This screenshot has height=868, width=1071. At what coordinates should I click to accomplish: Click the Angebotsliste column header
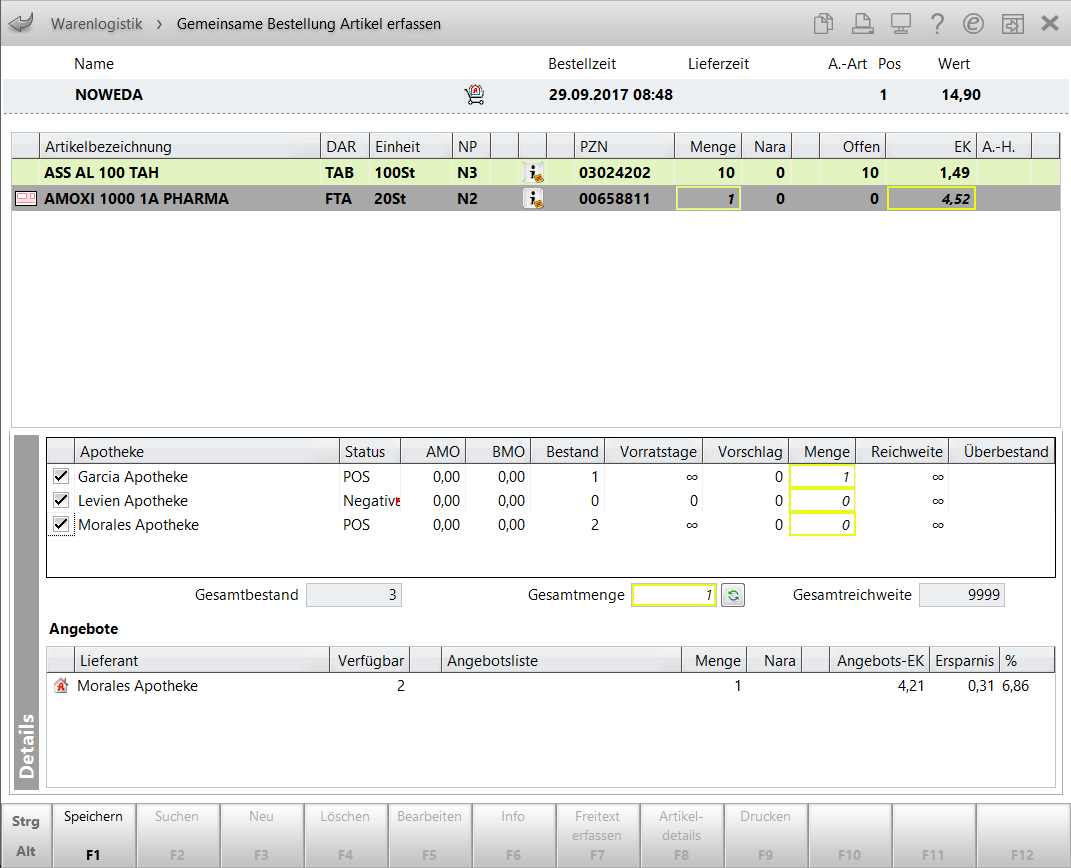tap(561, 660)
